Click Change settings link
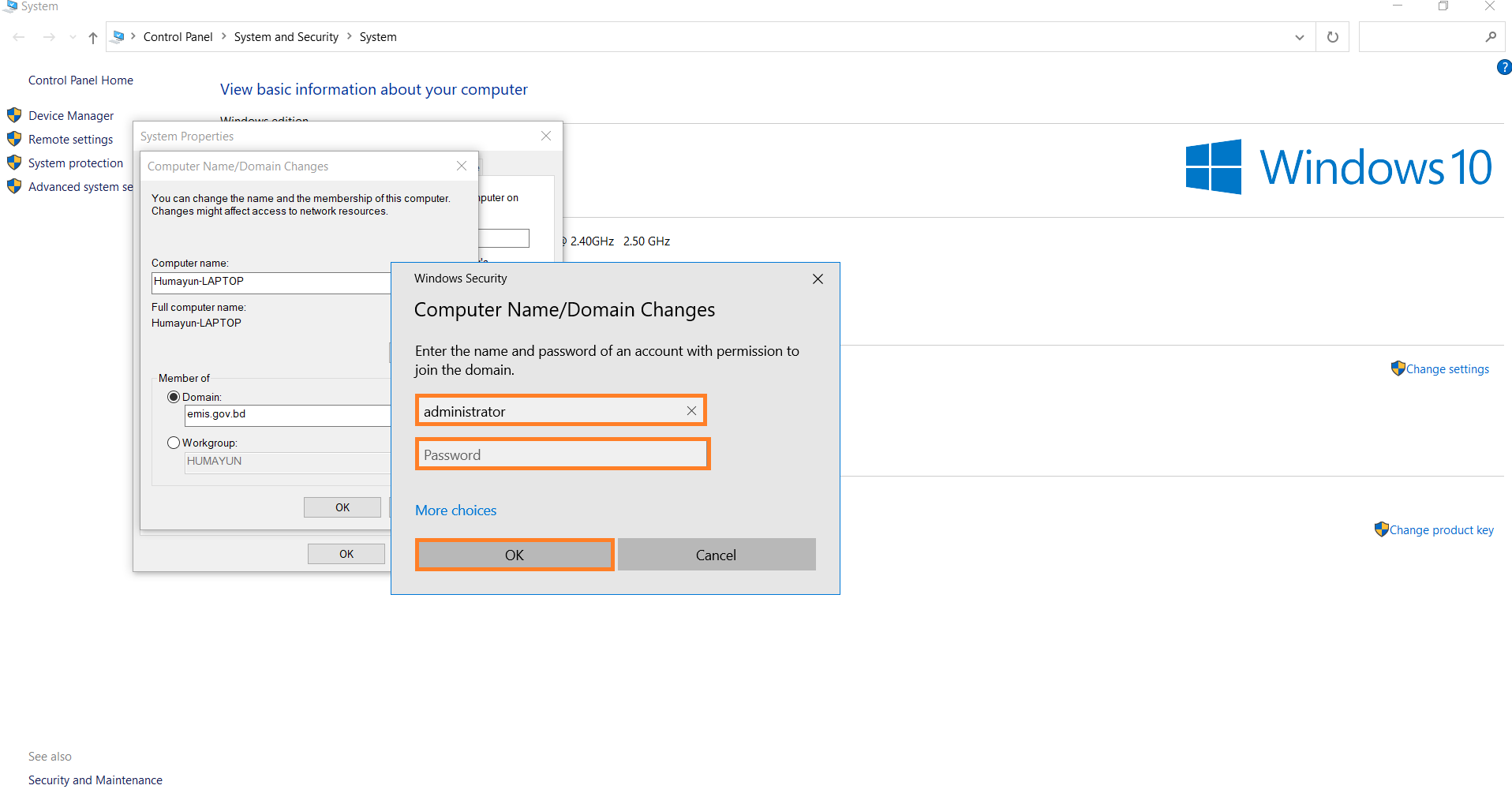The height and width of the screenshot is (804, 1512). (x=1447, y=369)
